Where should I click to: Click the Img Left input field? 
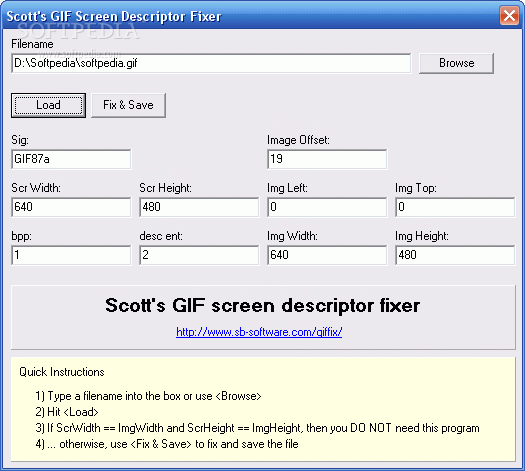pyautogui.click(x=327, y=207)
